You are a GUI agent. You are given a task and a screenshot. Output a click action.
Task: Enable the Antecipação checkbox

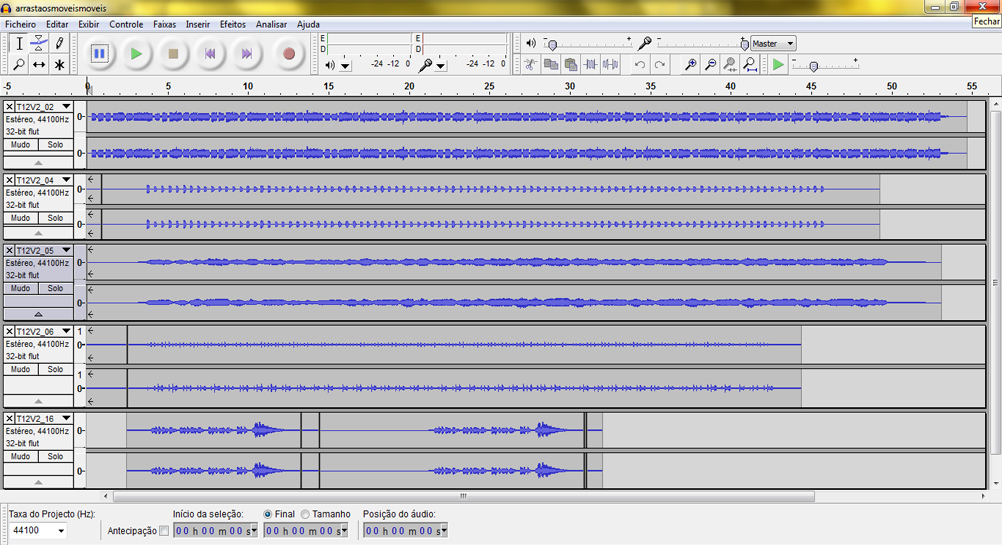click(x=164, y=531)
